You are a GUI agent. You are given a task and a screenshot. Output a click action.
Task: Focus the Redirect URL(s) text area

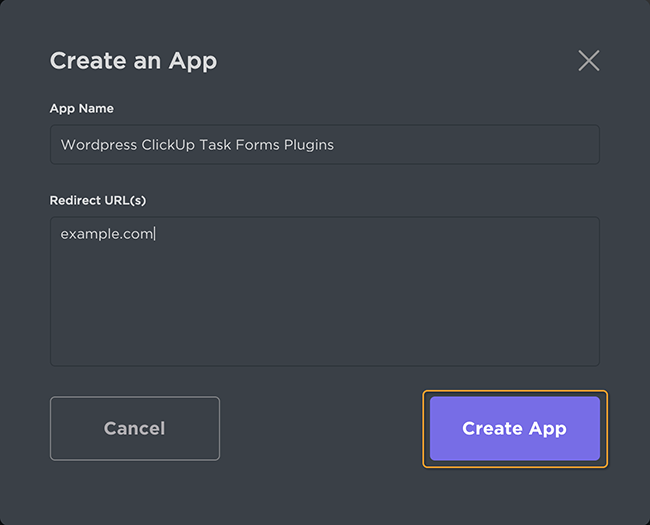(325, 291)
